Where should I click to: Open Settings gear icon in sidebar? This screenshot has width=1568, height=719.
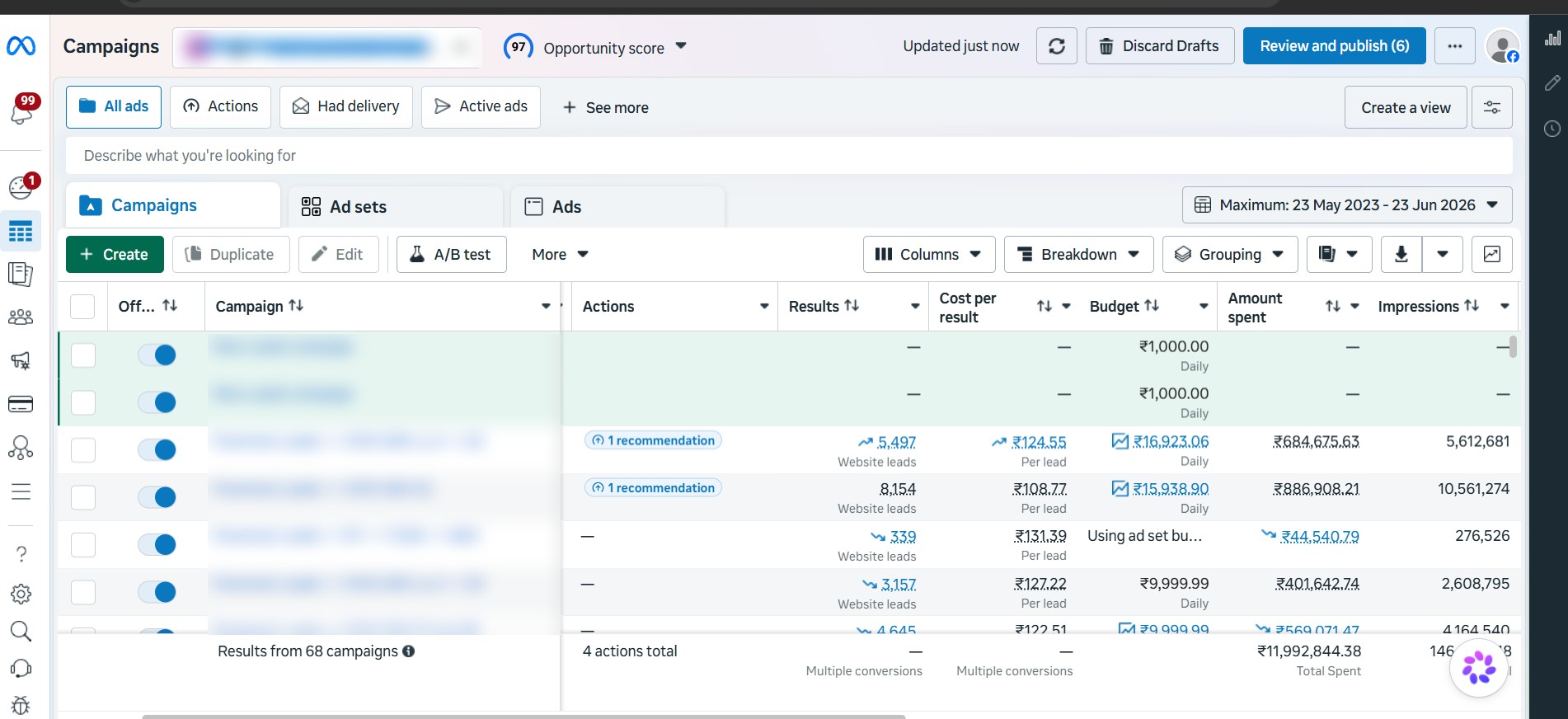21,594
